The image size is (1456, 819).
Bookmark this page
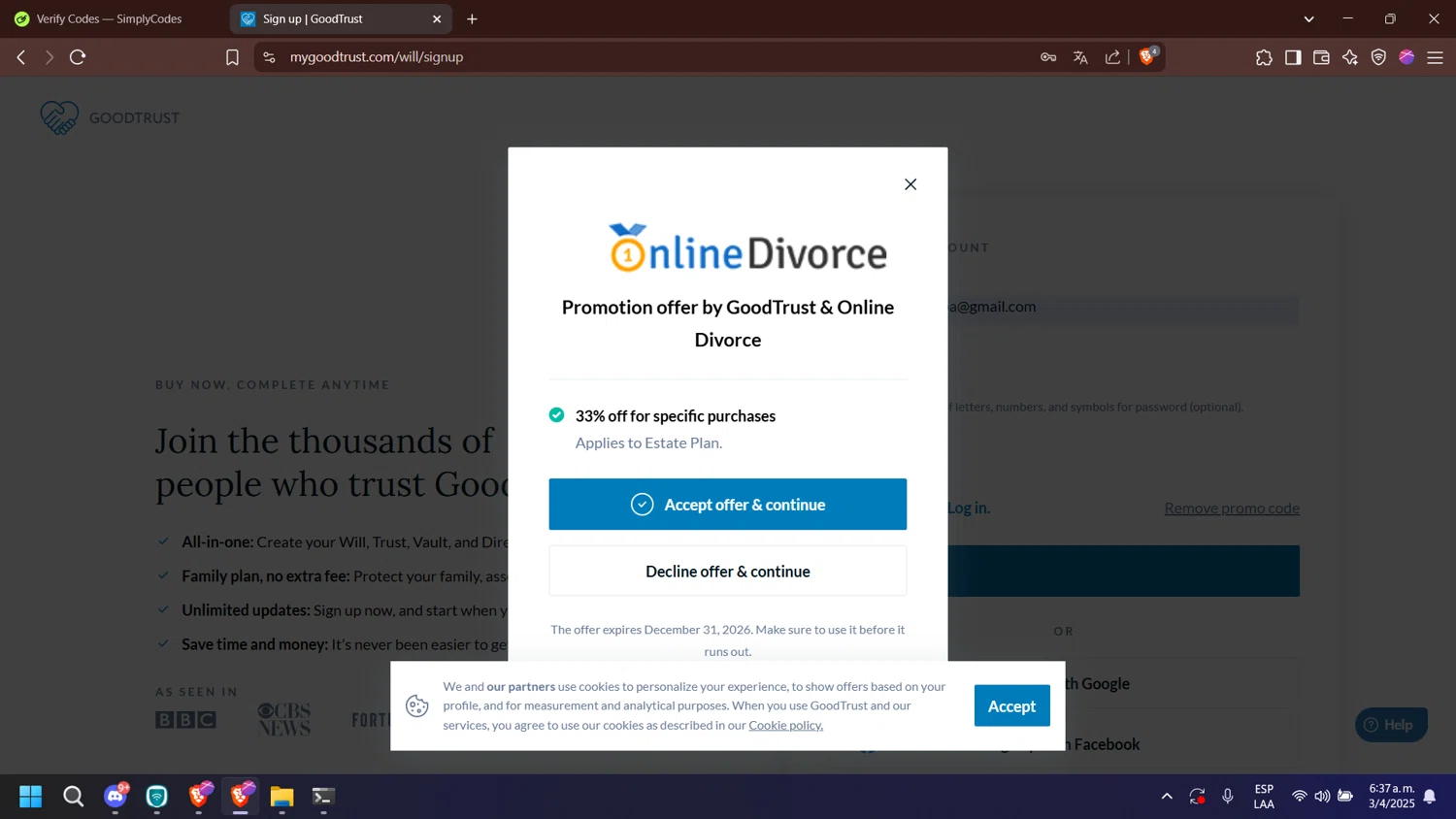(232, 57)
